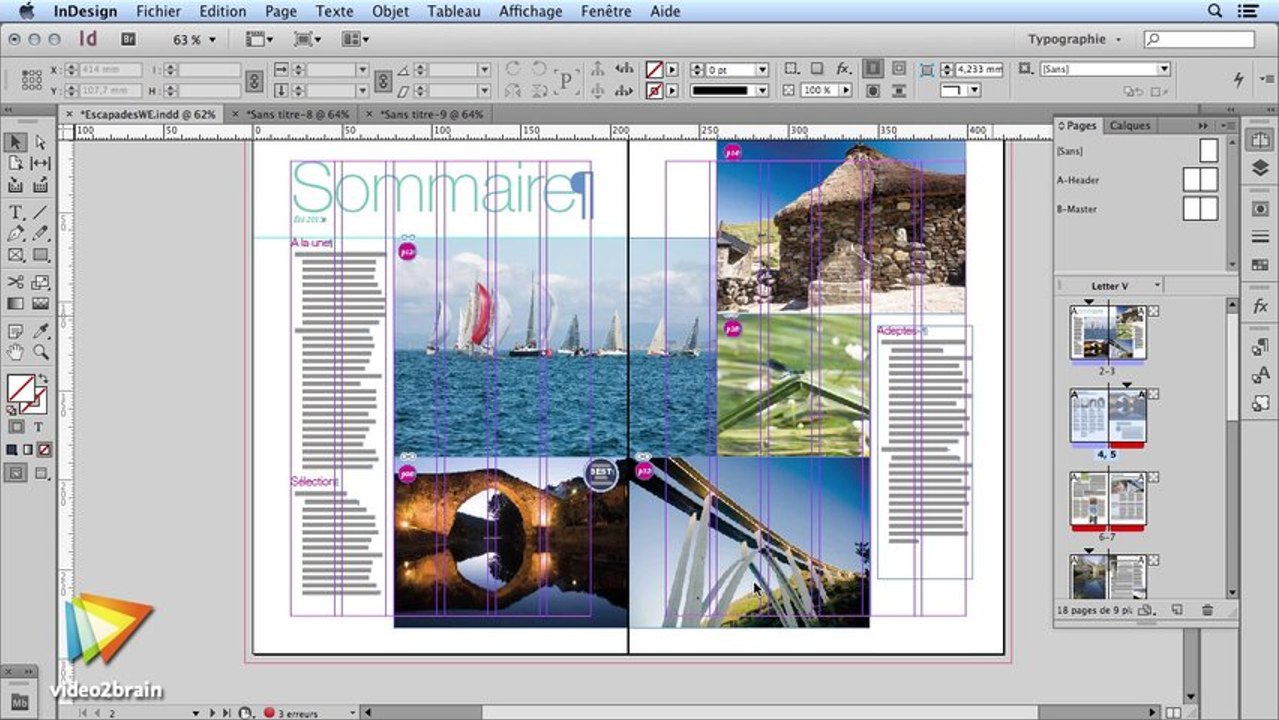Click the Stroke swatch in control bar
Viewport: 1279px width, 720px height.
click(654, 90)
